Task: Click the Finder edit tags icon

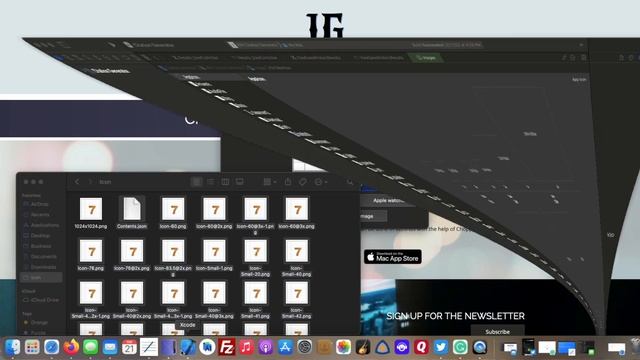Action: click(302, 182)
